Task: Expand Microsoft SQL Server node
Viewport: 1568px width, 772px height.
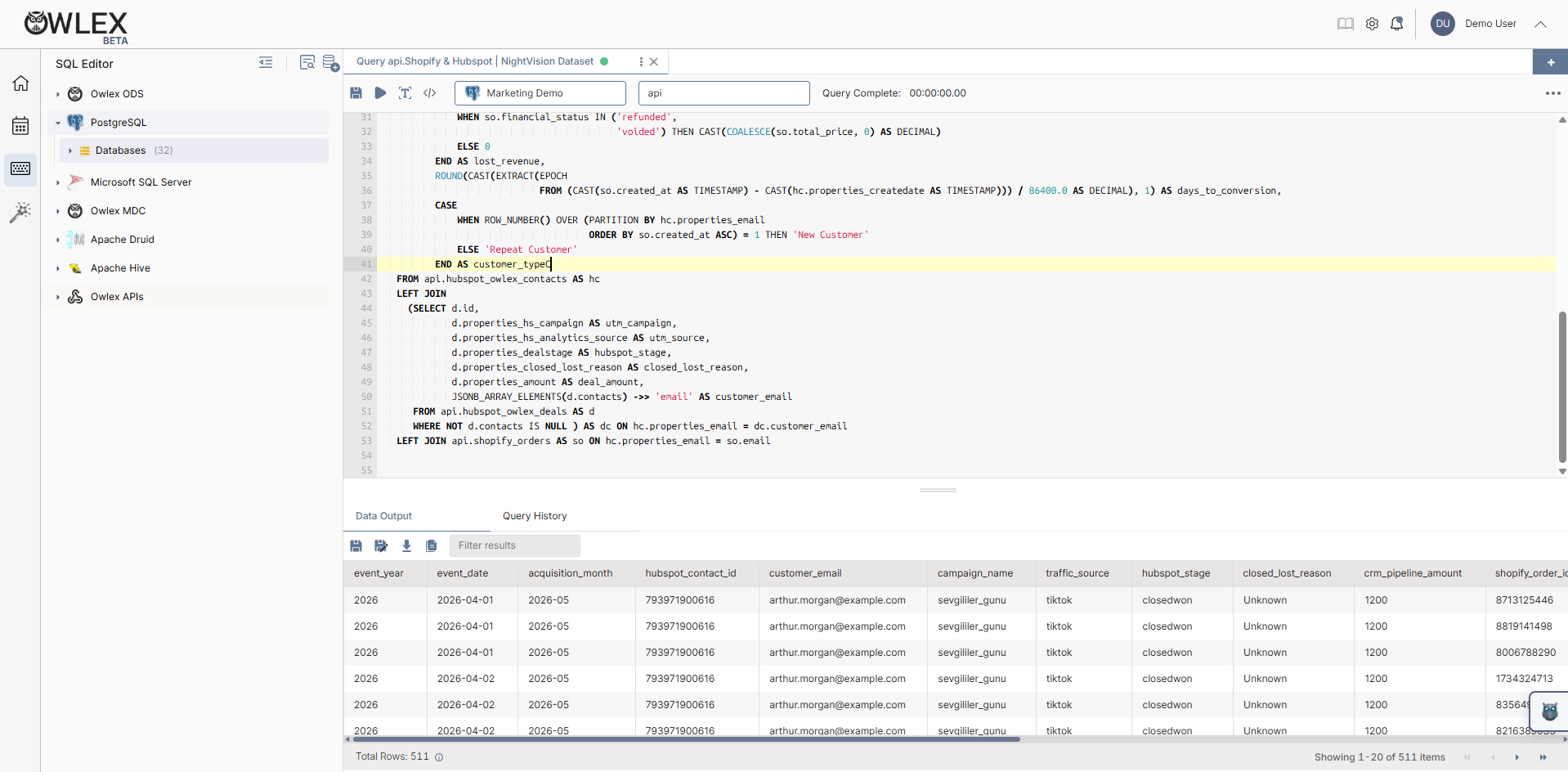Action: tap(58, 182)
